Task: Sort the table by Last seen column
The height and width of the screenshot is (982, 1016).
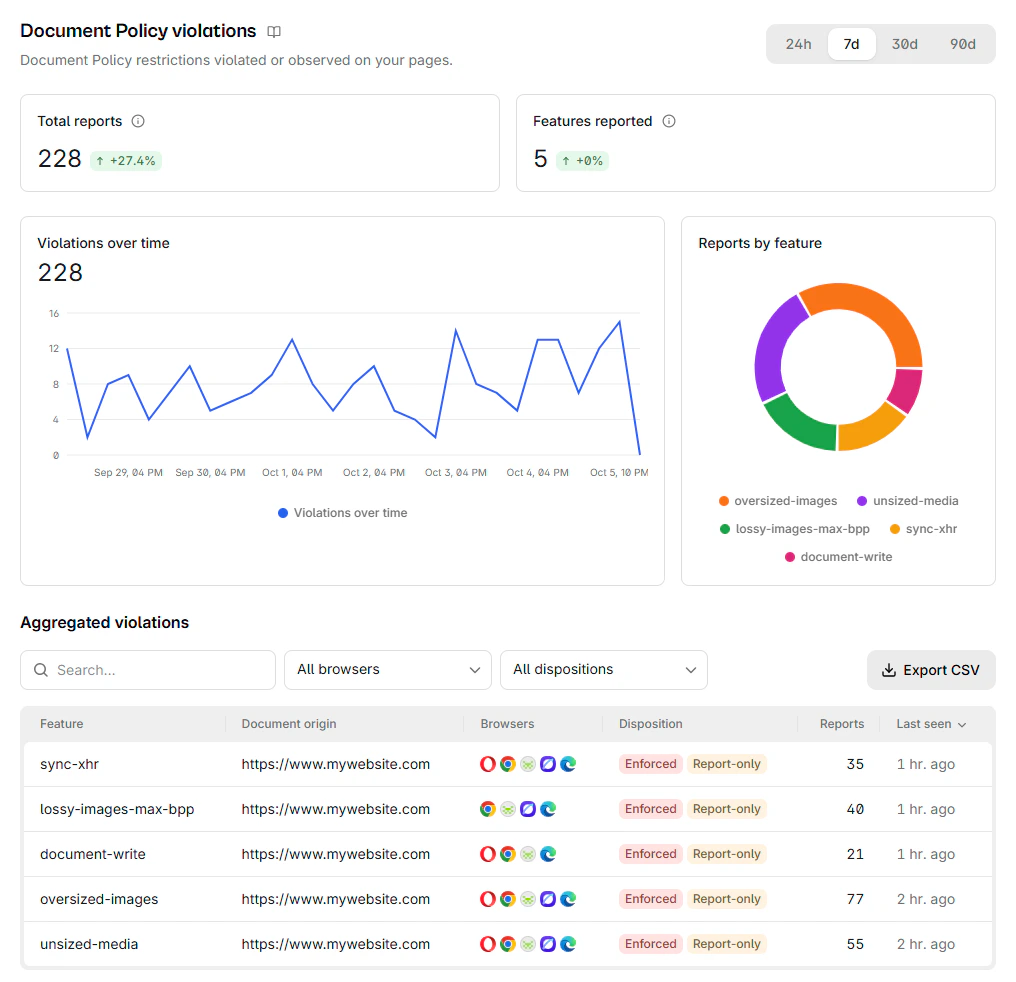Action: [x=931, y=724]
